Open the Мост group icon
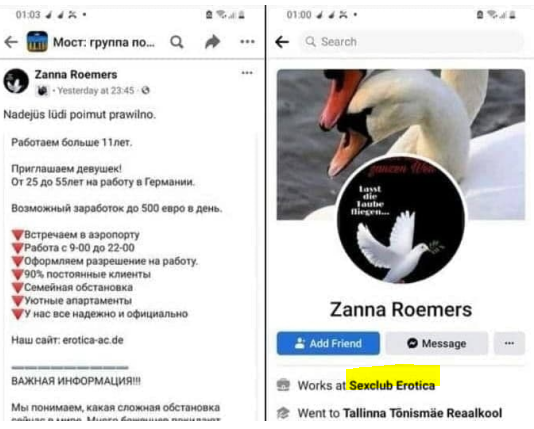The image size is (534, 429). [x=37, y=42]
